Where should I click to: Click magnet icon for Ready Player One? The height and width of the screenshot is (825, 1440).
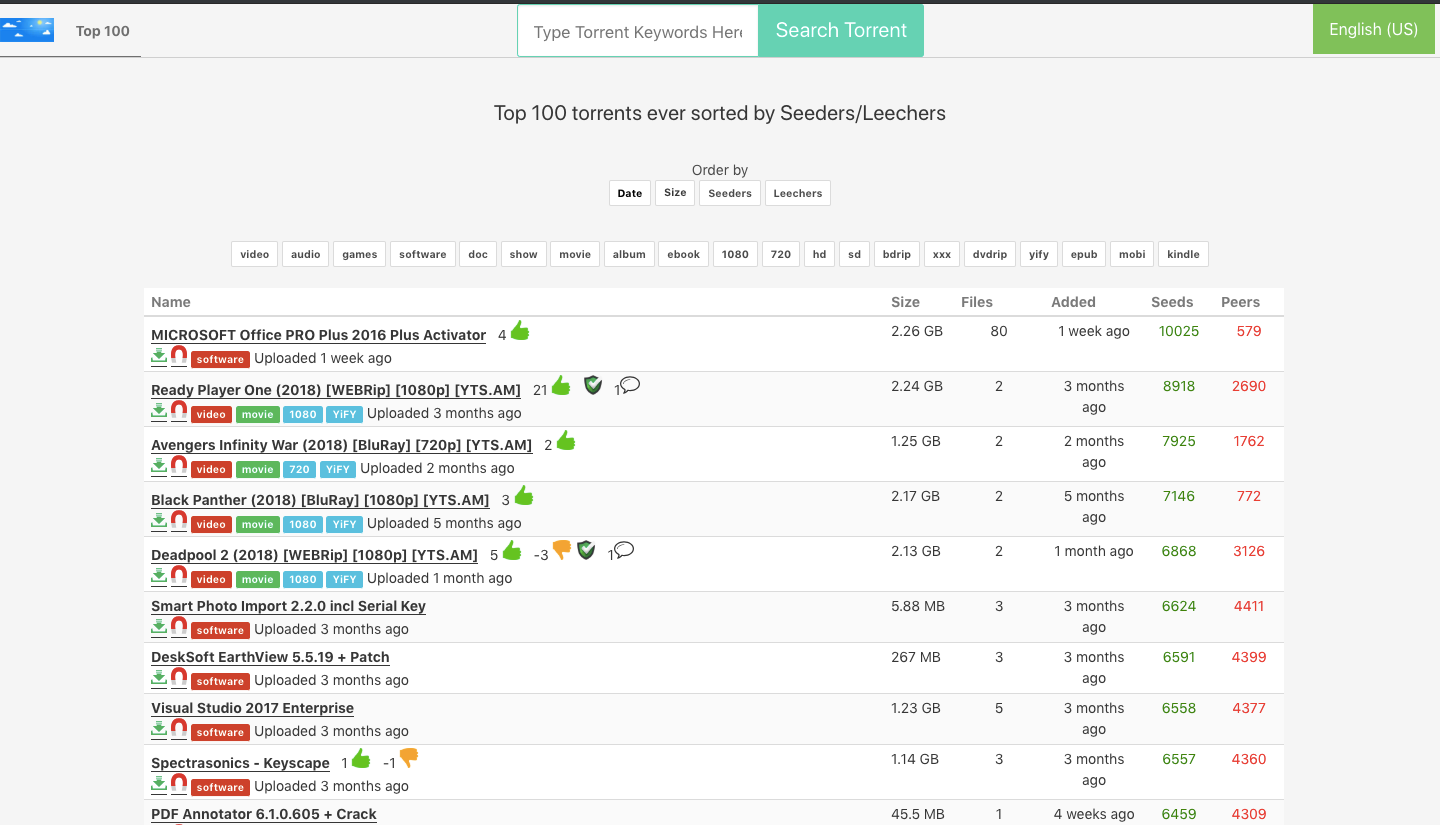point(179,411)
